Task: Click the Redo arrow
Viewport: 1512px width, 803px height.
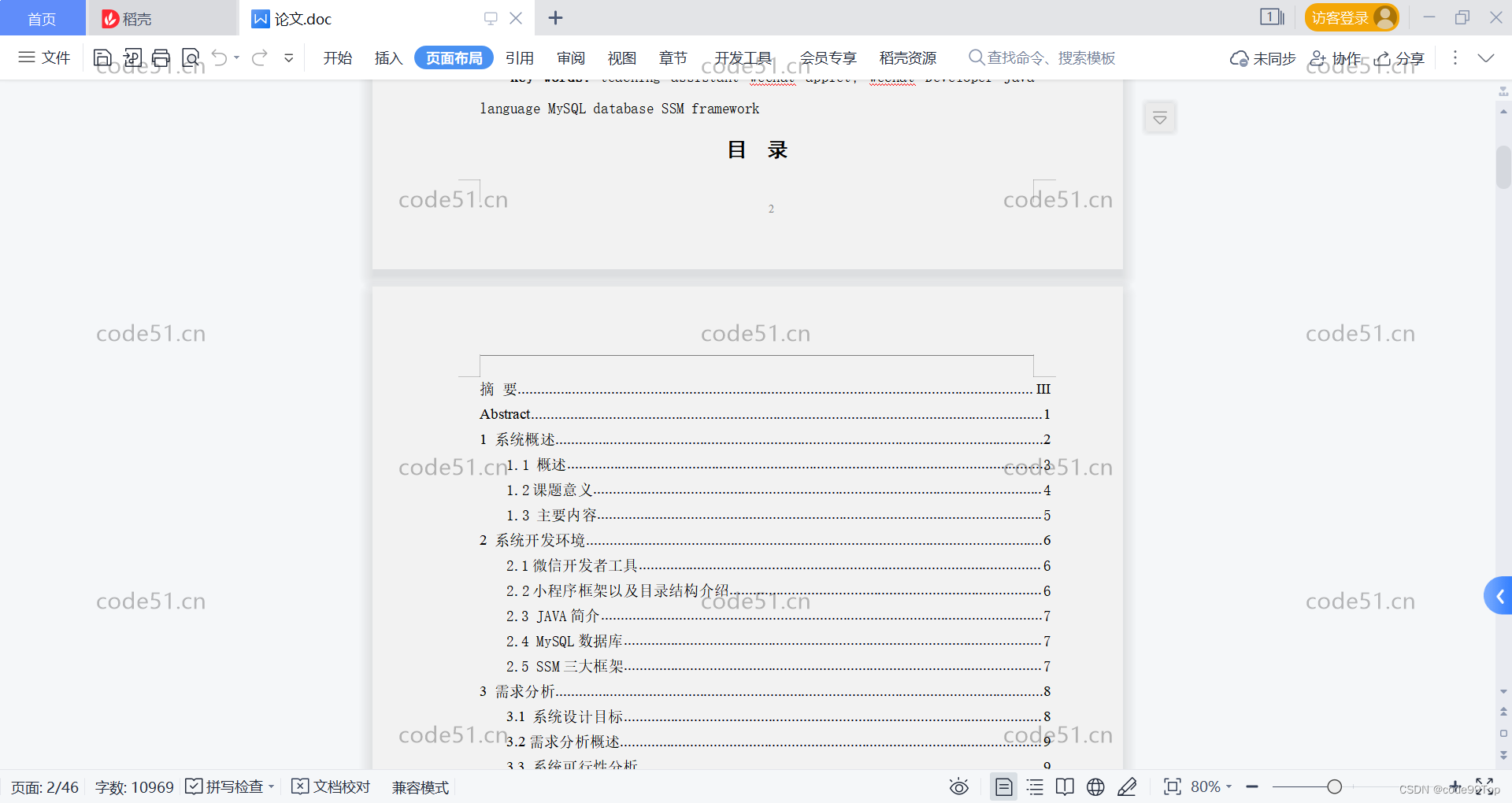Action: click(260, 57)
